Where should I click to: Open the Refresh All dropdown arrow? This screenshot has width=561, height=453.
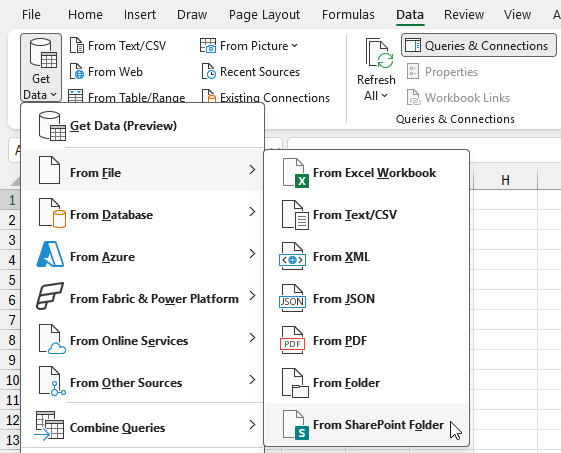pyautogui.click(x=385, y=96)
